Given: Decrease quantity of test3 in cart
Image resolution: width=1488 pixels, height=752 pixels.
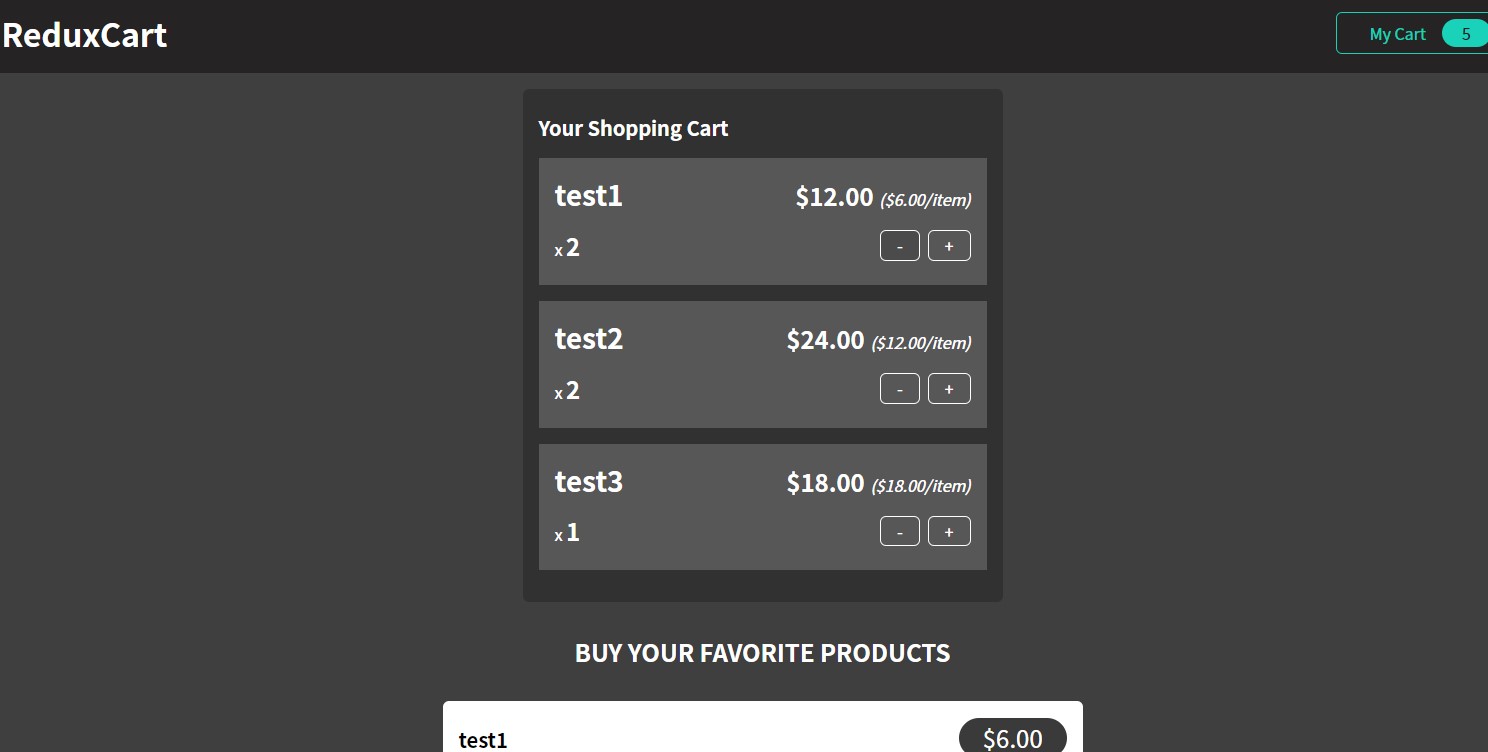Looking at the screenshot, I should (899, 531).
